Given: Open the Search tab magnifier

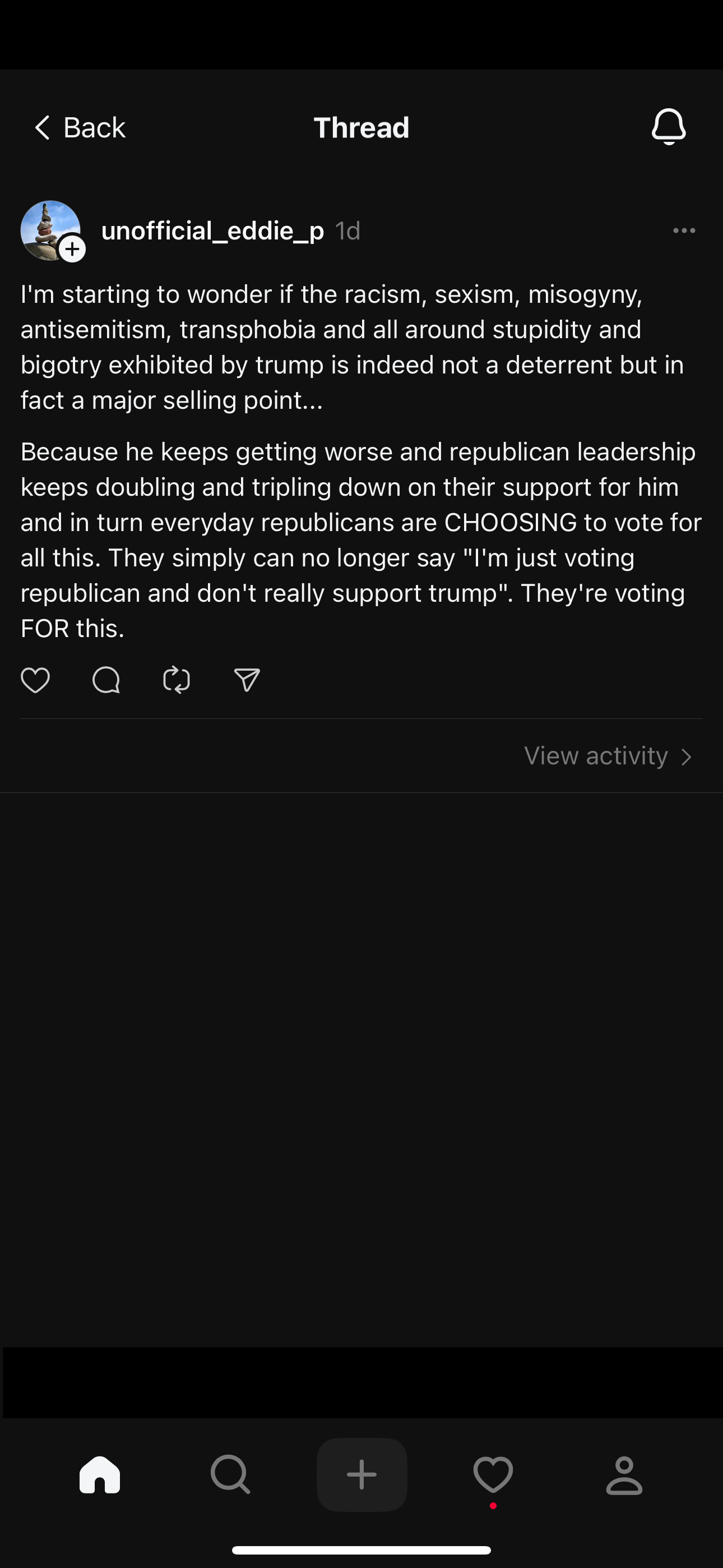Looking at the screenshot, I should tap(230, 1474).
